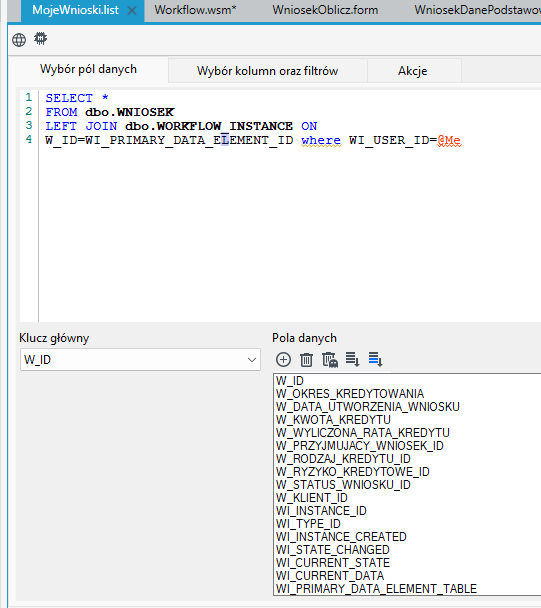541x608 pixels.
Task: Close the MojeWnioski.list tab
Action: point(132,10)
